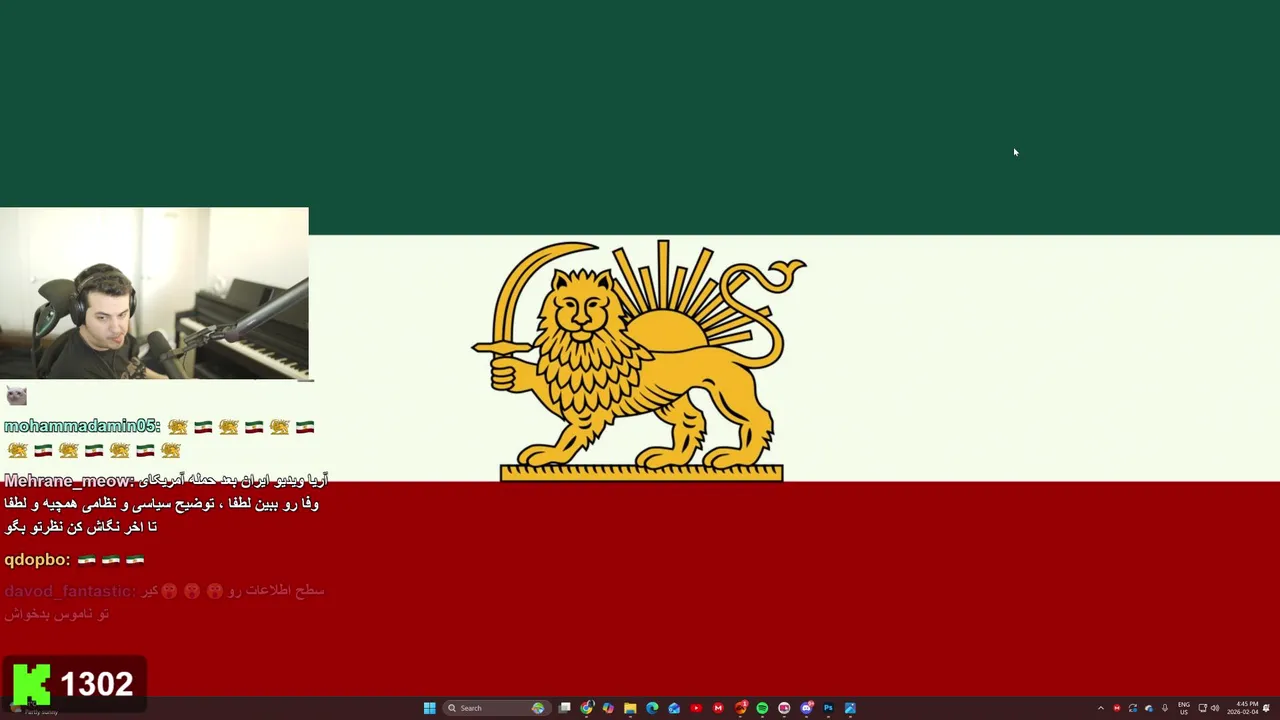1280x720 pixels.
Task: Open the Windows Start menu
Action: (x=429, y=708)
